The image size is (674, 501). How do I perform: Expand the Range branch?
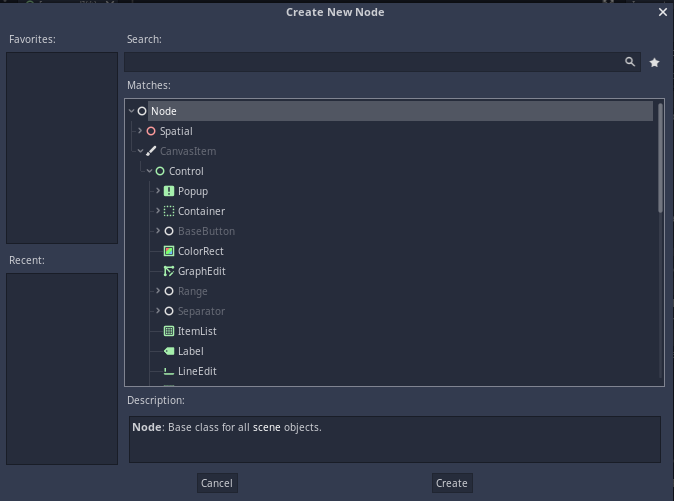click(x=158, y=291)
